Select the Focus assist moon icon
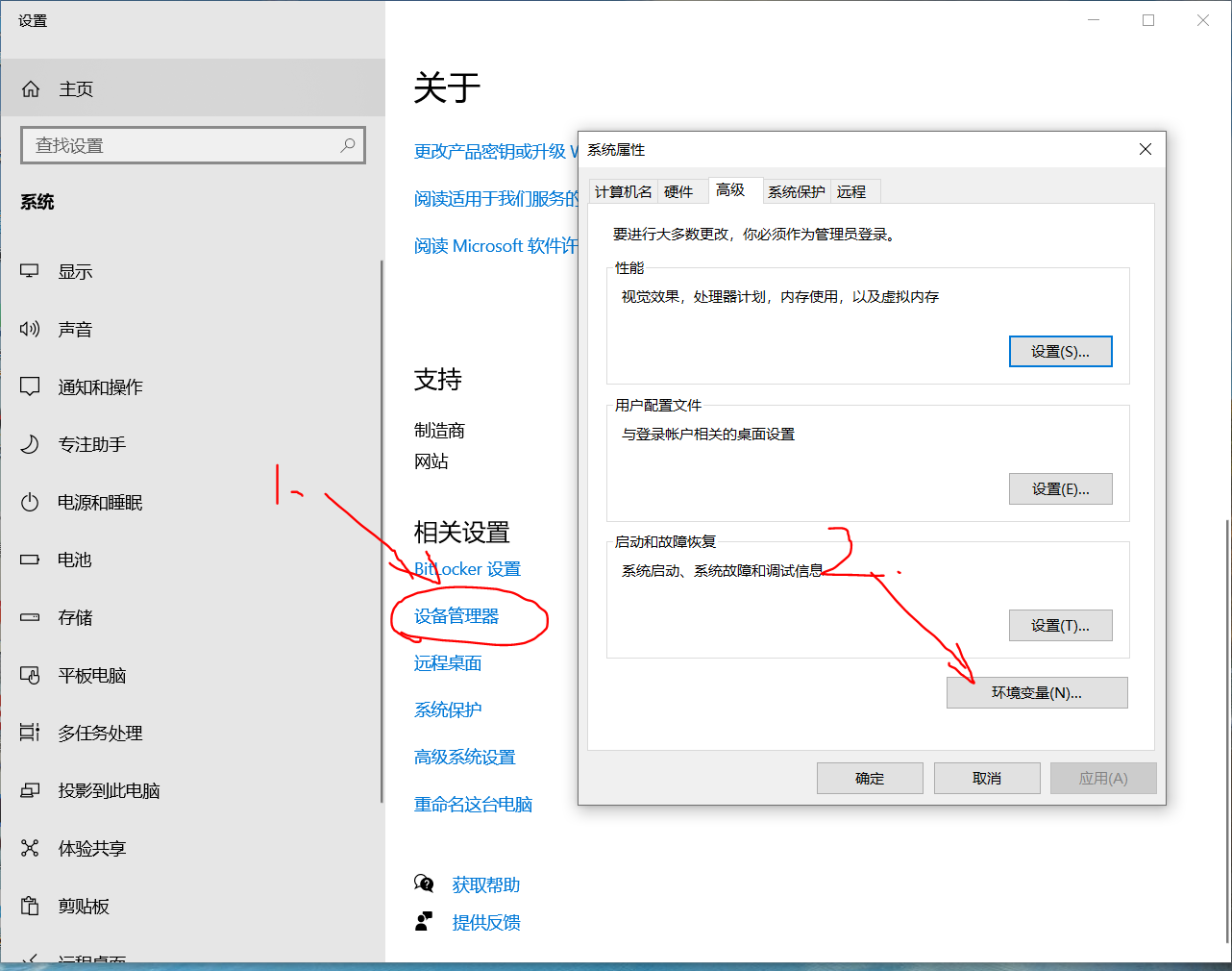 (30, 444)
